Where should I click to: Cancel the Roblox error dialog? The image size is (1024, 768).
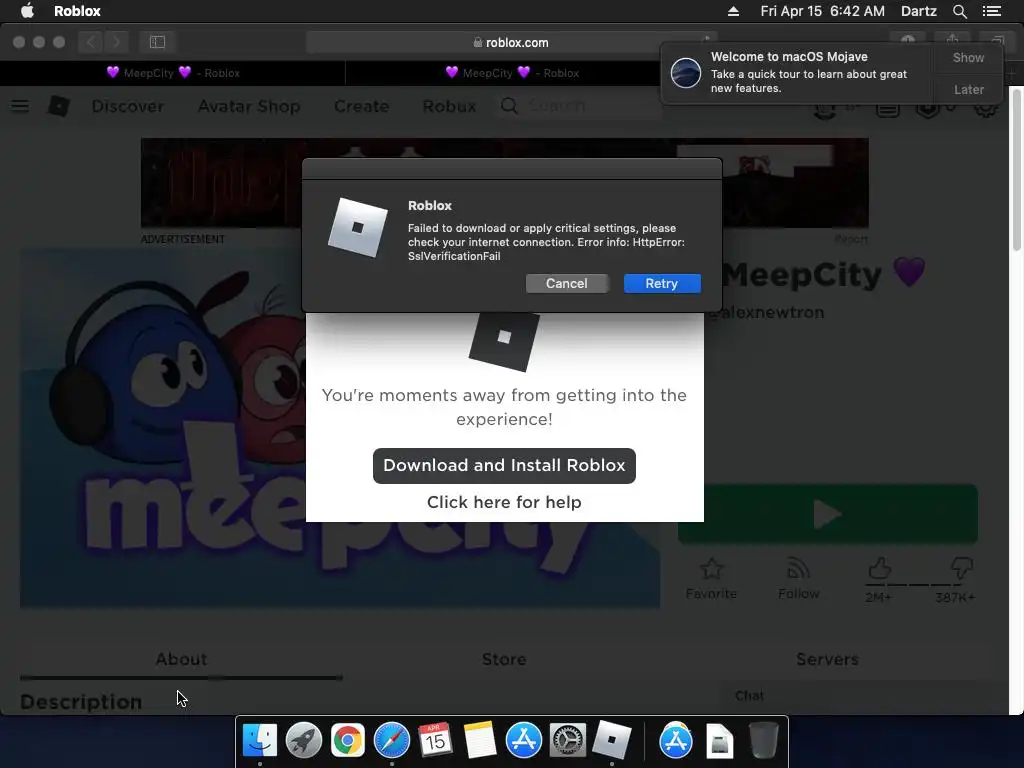click(x=566, y=283)
